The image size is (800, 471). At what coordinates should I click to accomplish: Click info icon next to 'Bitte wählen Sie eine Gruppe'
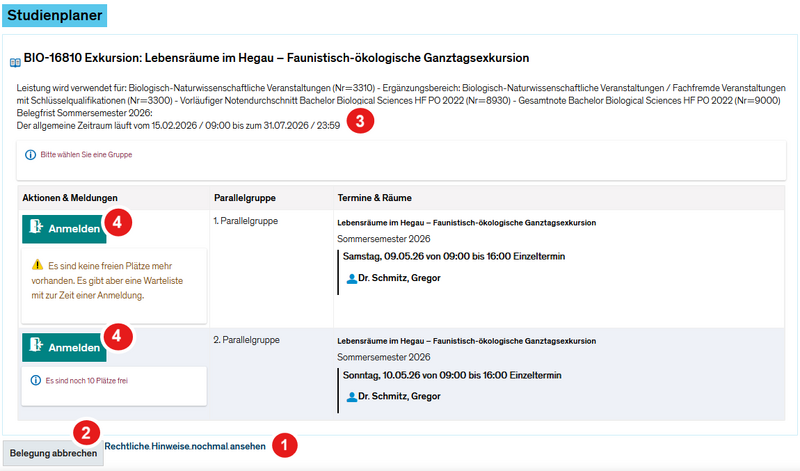[x=31, y=155]
